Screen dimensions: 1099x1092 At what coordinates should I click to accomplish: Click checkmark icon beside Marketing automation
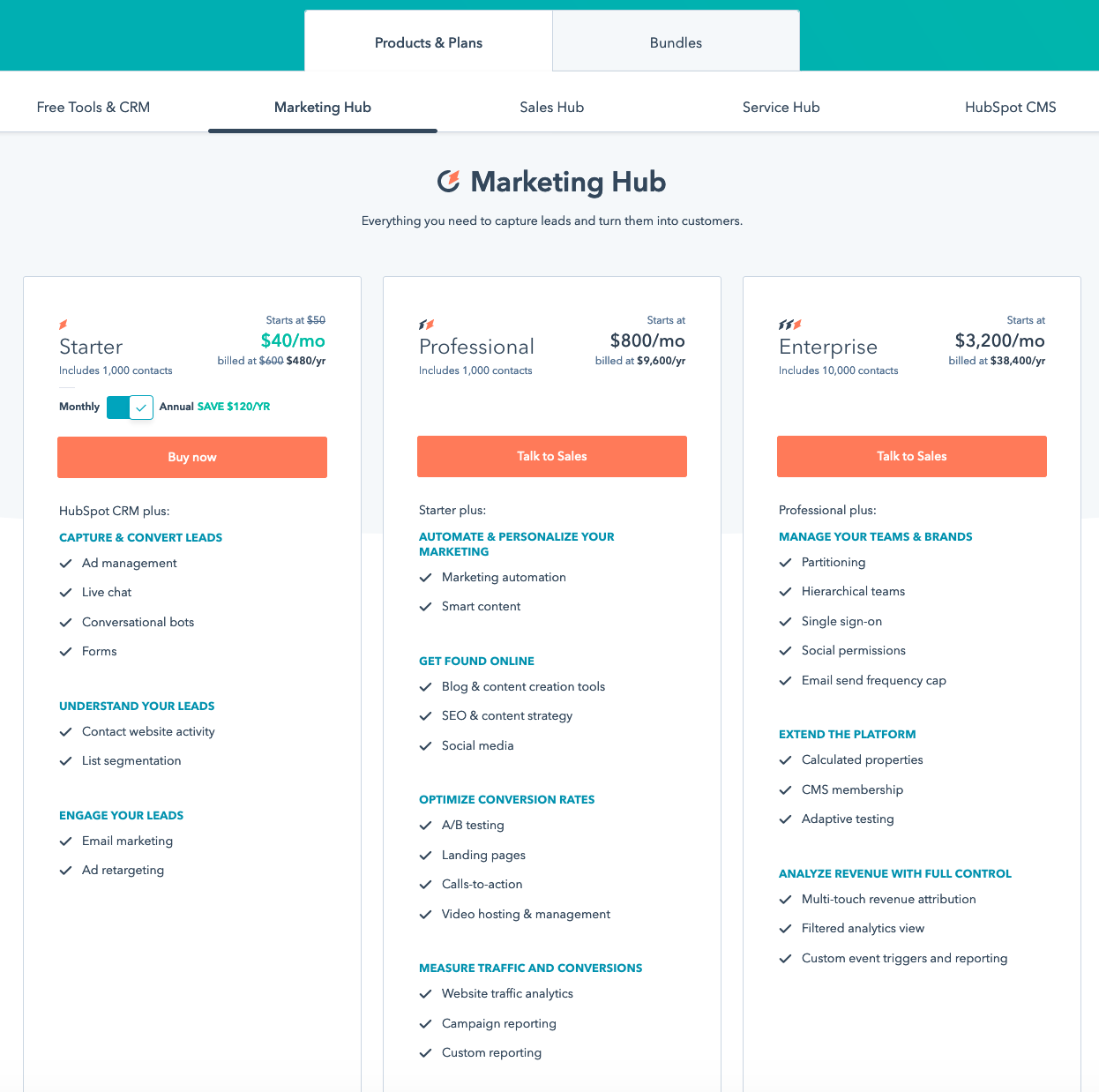(x=425, y=578)
